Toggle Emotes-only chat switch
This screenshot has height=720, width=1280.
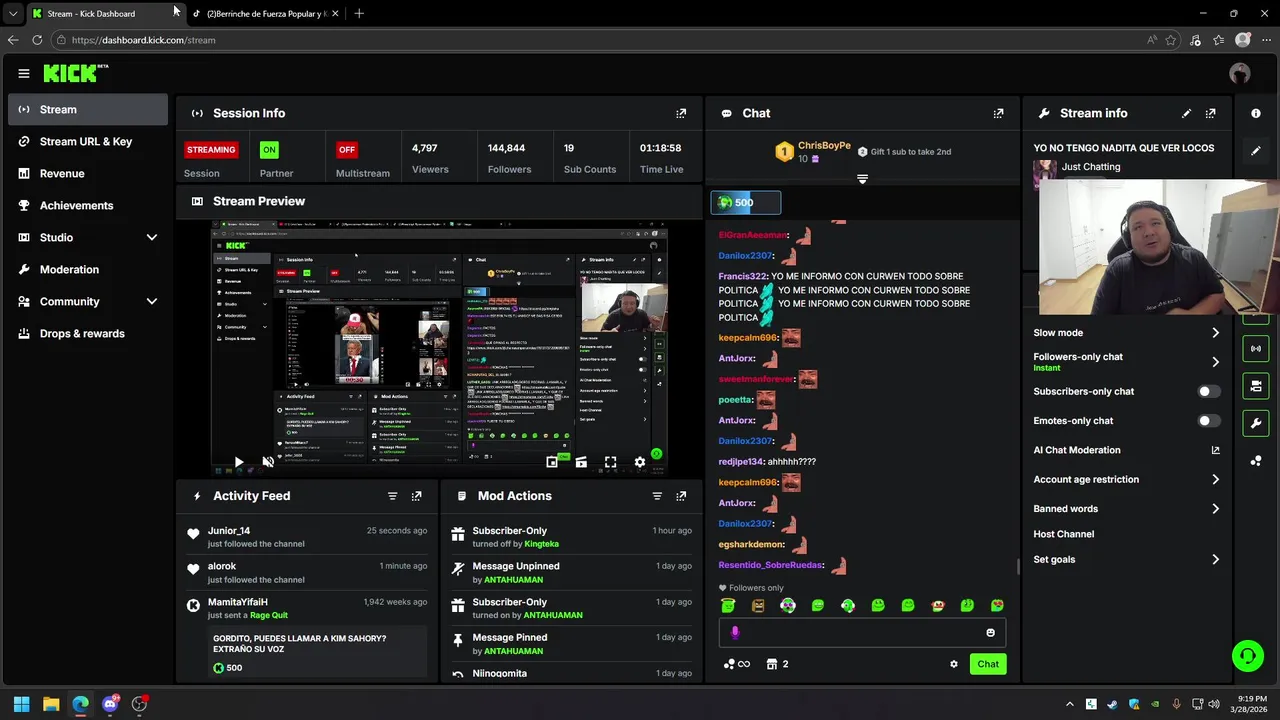coord(1209,421)
